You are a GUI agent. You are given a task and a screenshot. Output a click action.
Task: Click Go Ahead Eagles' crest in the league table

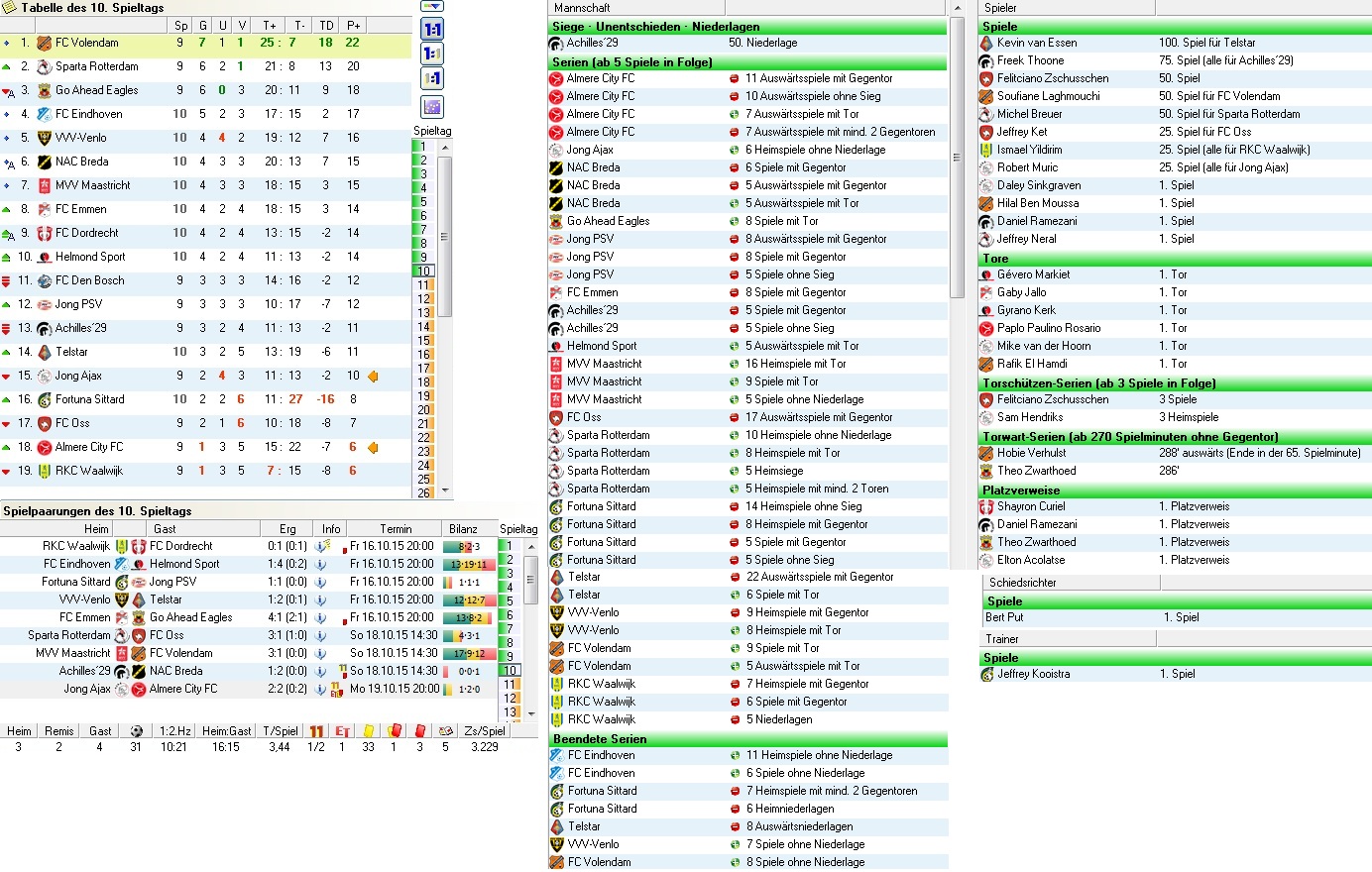44,90
